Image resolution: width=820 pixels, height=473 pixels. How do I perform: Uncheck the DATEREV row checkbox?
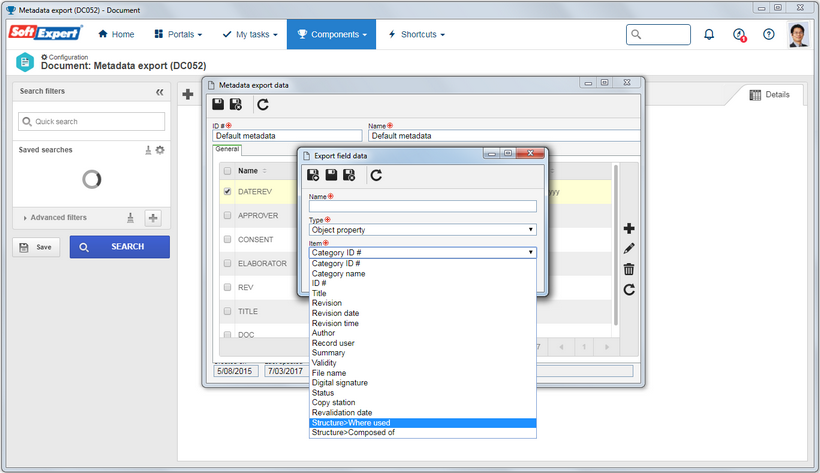click(x=227, y=192)
